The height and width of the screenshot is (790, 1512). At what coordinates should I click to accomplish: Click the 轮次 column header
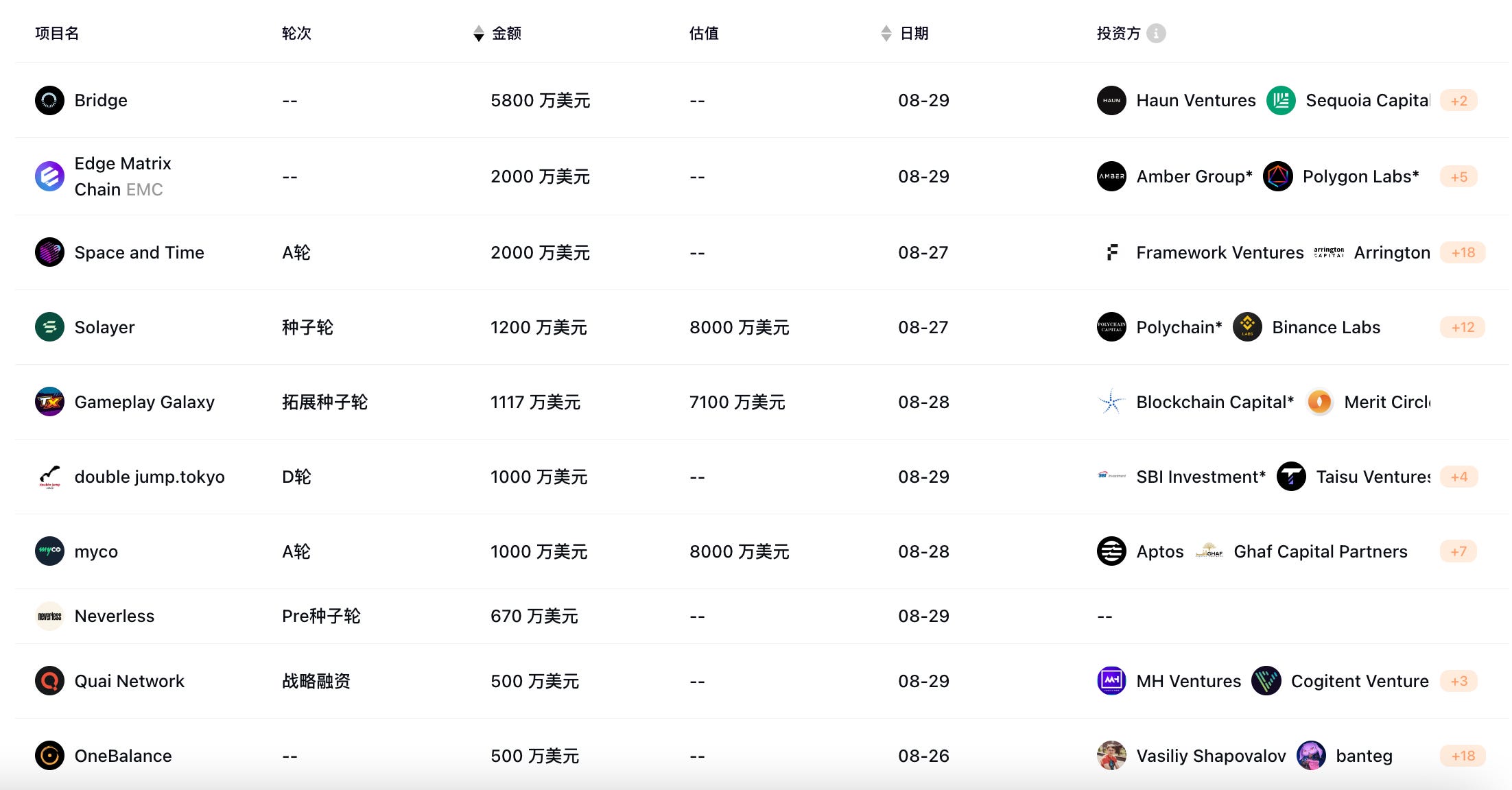(296, 33)
